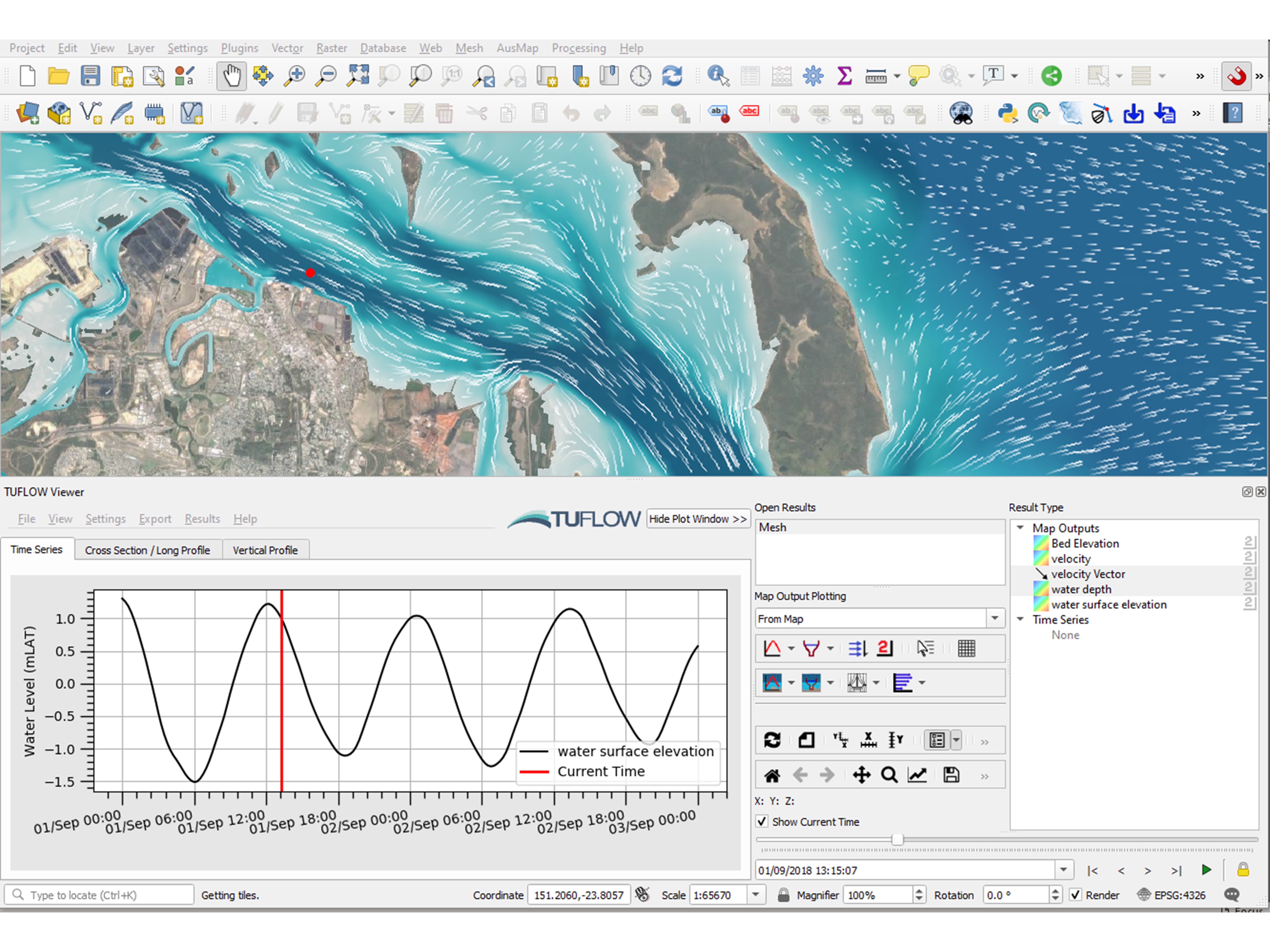
Task: Switch to Cross Section / Long Profile tab
Action: click(148, 550)
